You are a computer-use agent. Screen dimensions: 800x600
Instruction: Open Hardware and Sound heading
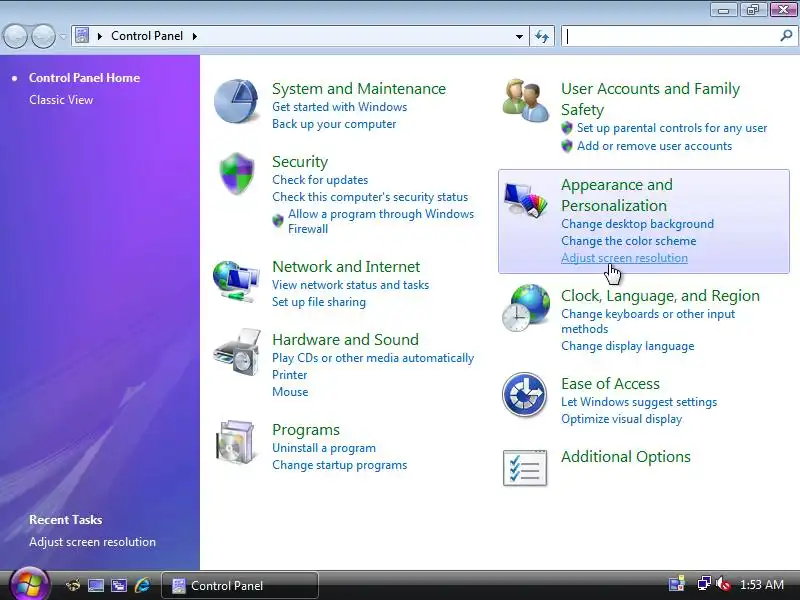pos(345,340)
